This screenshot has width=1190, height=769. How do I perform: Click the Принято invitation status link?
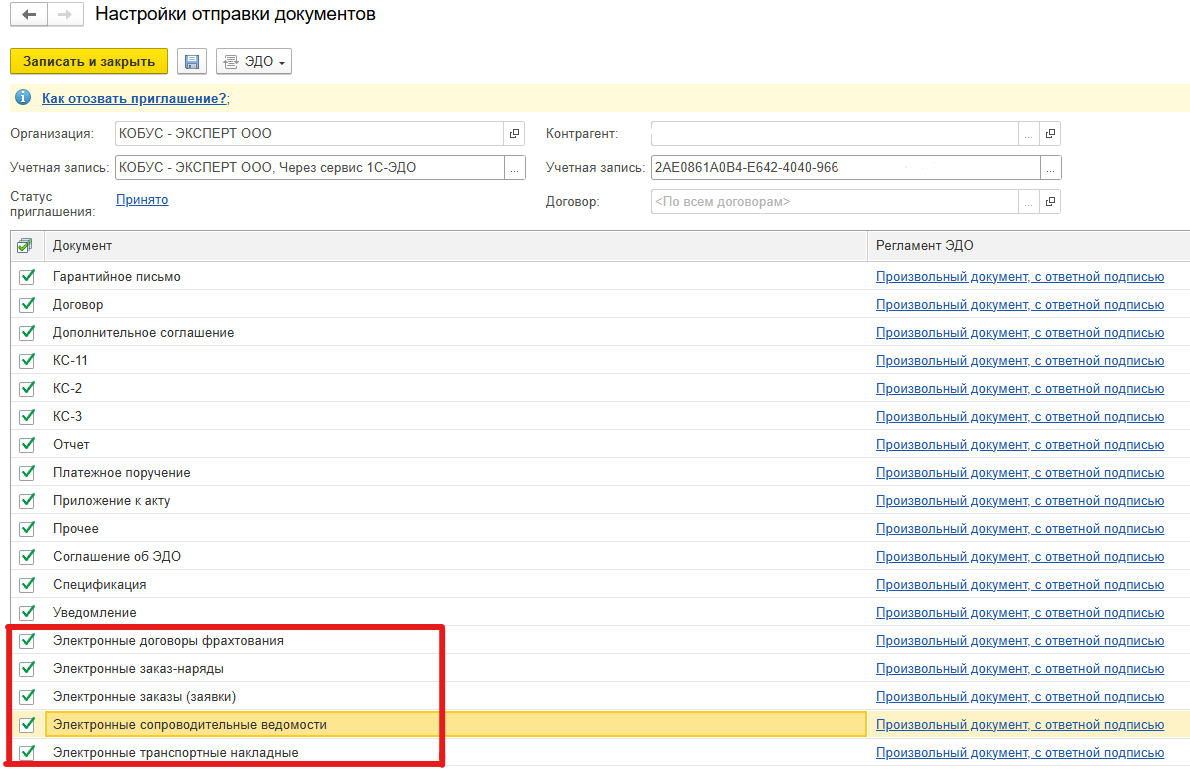point(142,200)
